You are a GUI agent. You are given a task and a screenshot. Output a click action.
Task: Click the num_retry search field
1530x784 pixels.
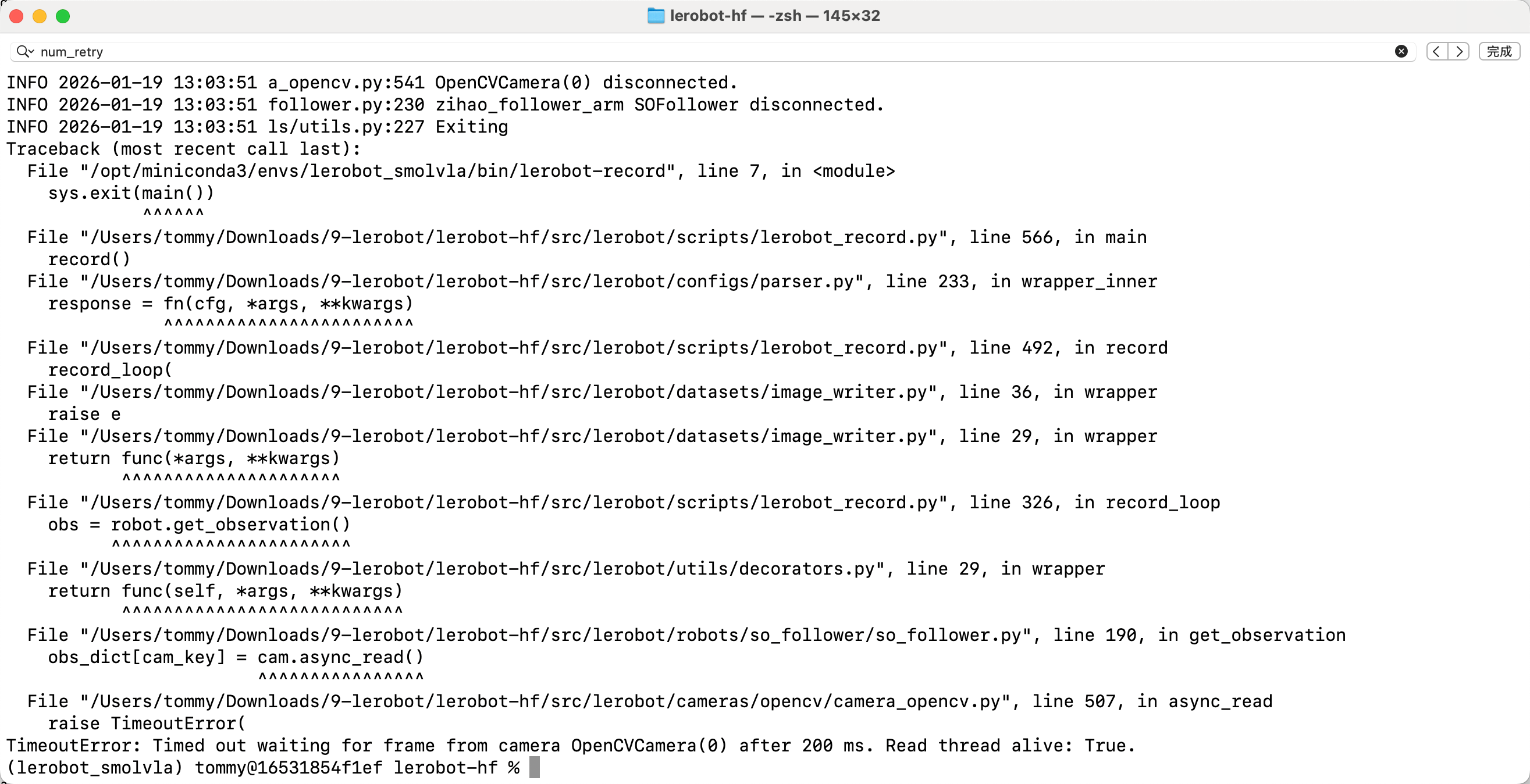click(713, 52)
